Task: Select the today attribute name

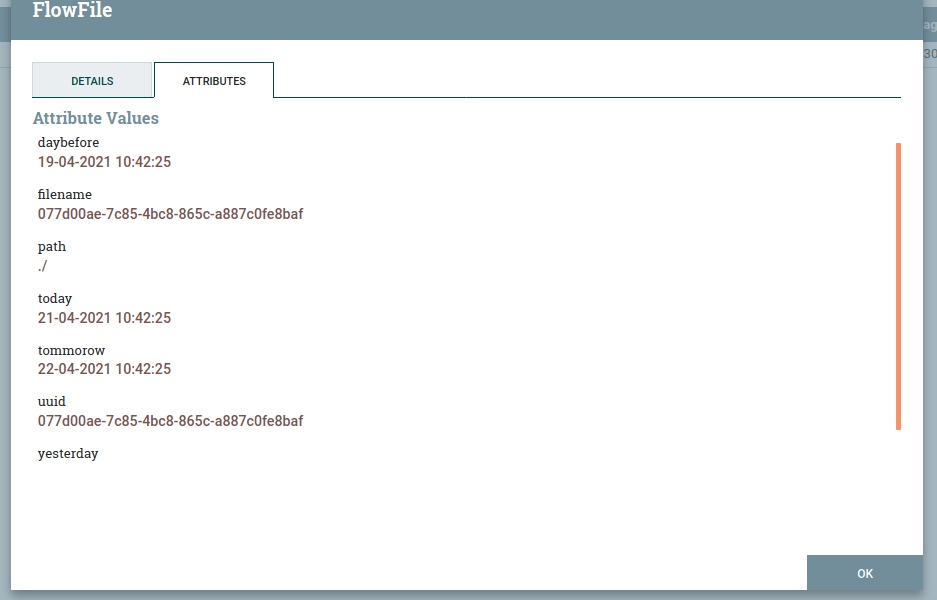Action: pos(55,299)
